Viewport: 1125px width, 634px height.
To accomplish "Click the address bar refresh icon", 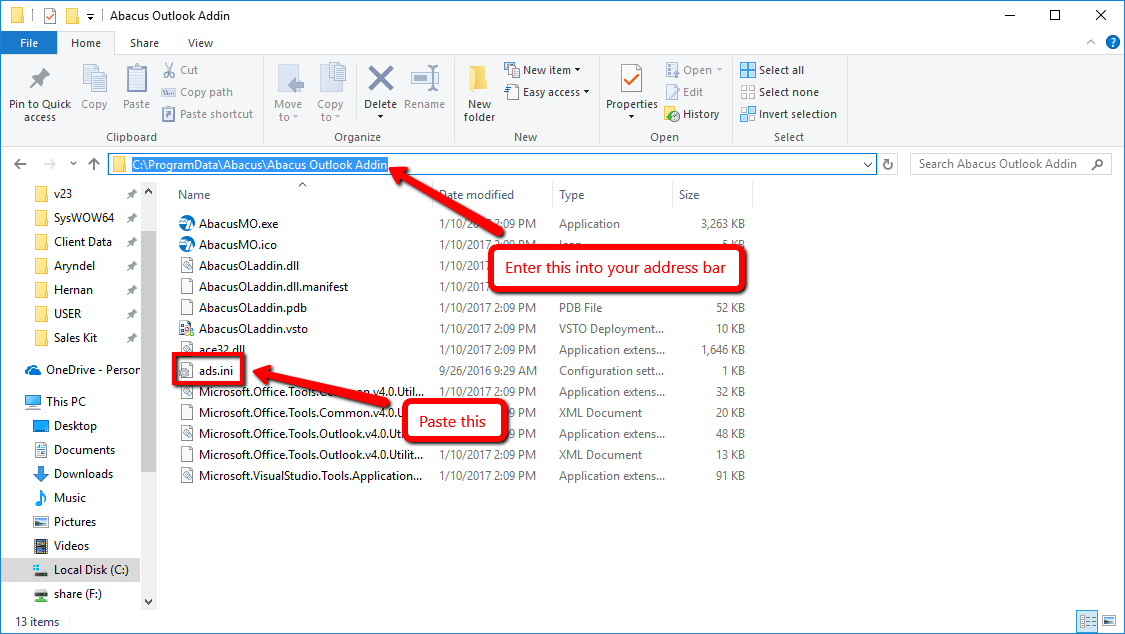I will (x=888, y=163).
